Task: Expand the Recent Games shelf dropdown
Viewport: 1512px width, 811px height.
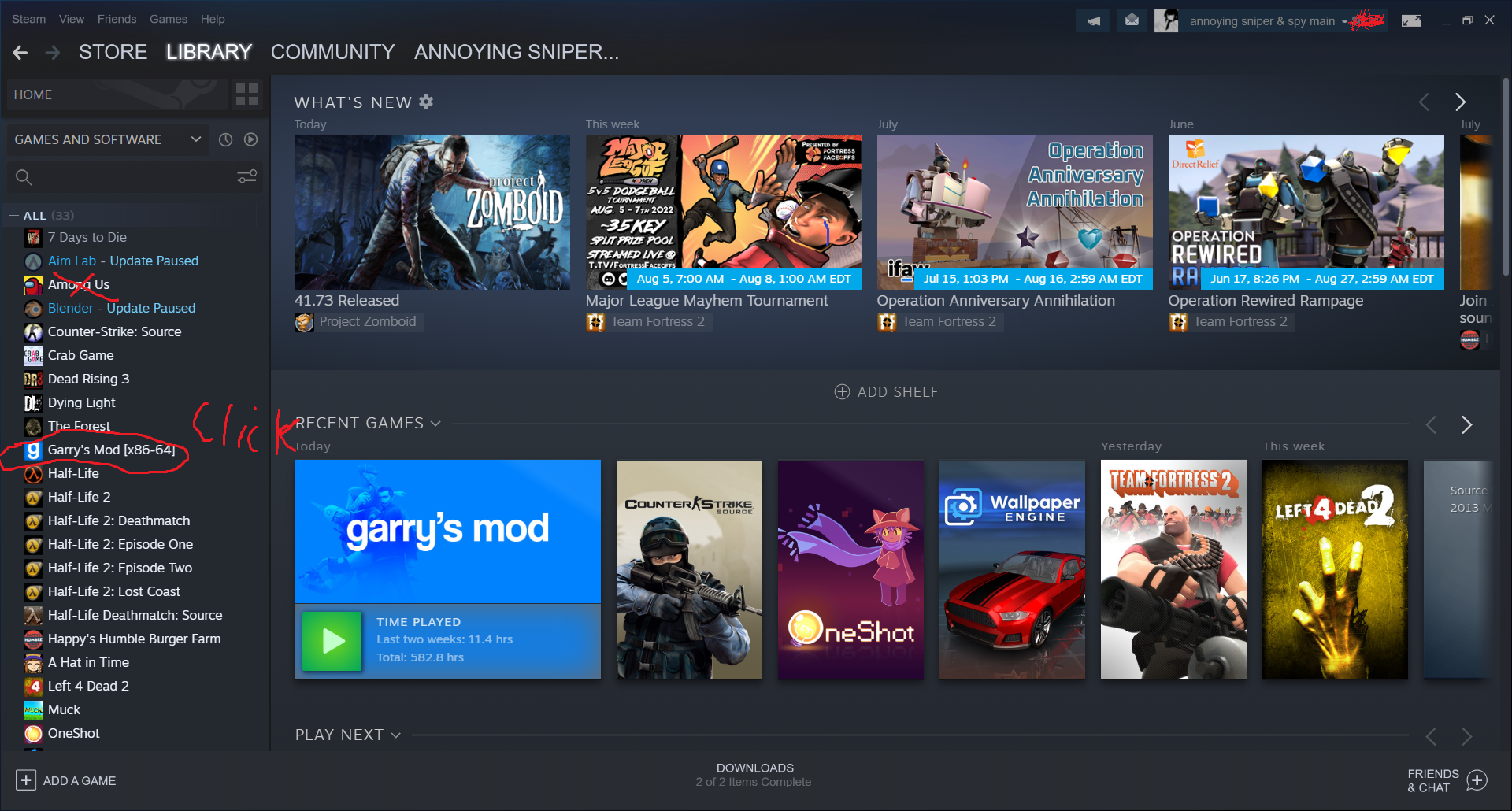Action: click(x=435, y=424)
